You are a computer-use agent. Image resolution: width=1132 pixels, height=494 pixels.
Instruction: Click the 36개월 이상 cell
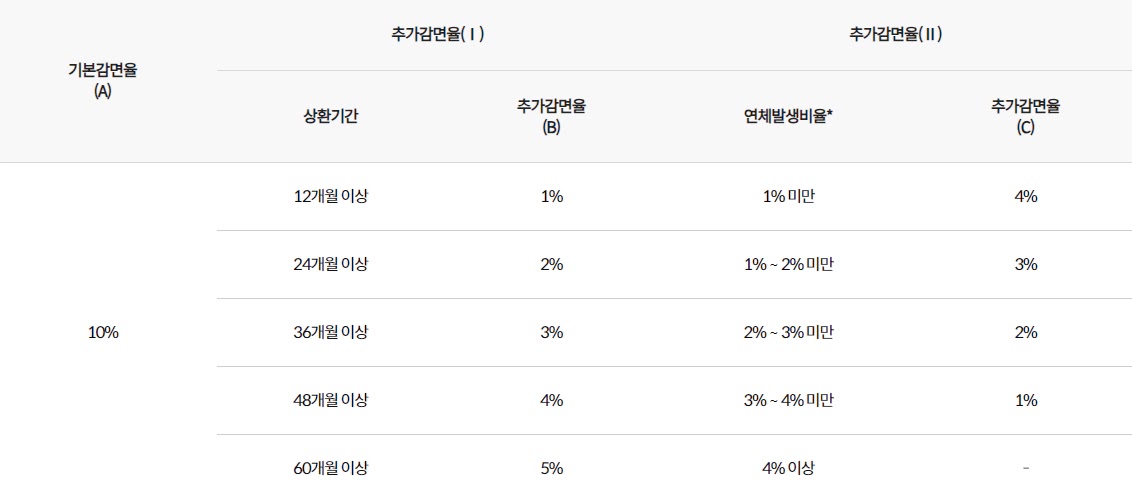click(x=331, y=332)
